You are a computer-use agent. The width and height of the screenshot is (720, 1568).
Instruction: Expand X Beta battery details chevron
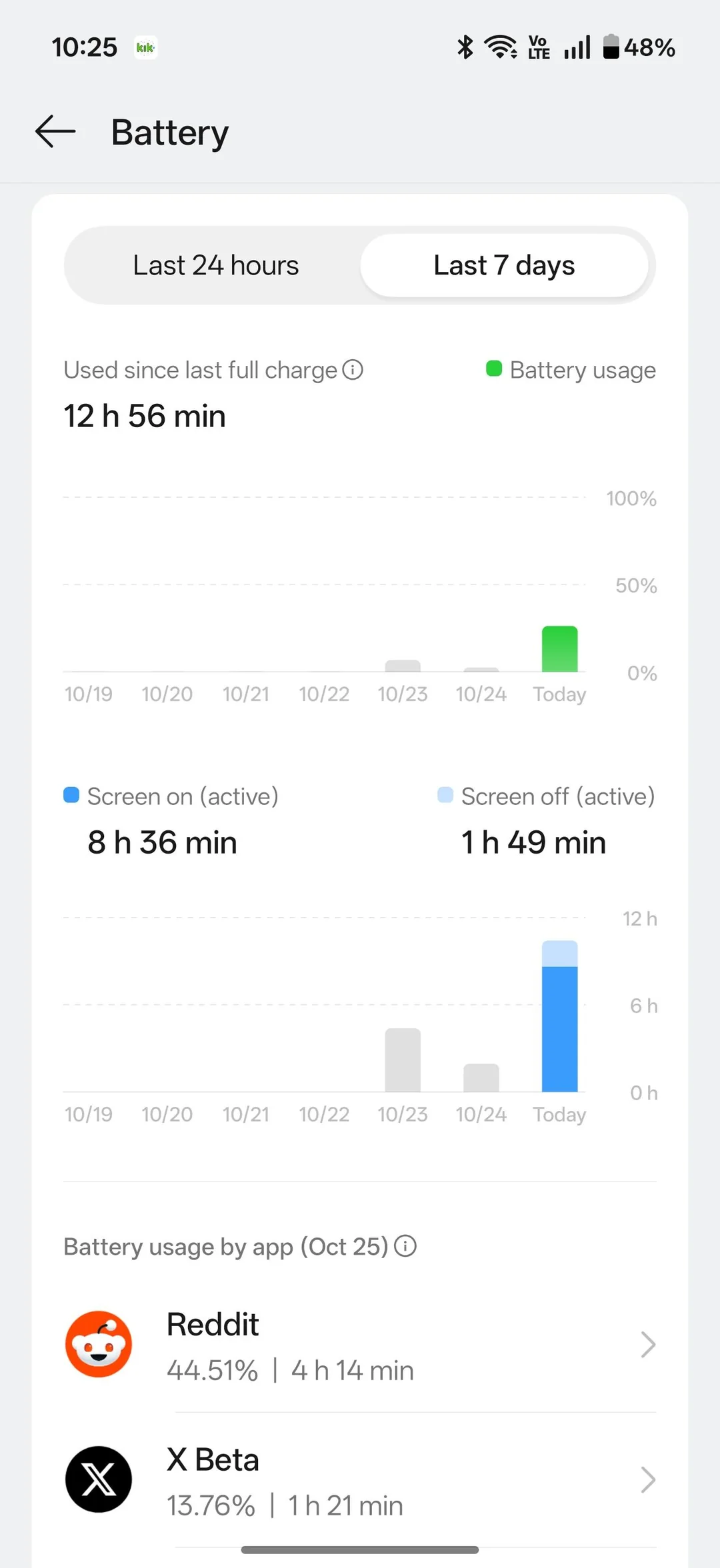(x=647, y=1479)
